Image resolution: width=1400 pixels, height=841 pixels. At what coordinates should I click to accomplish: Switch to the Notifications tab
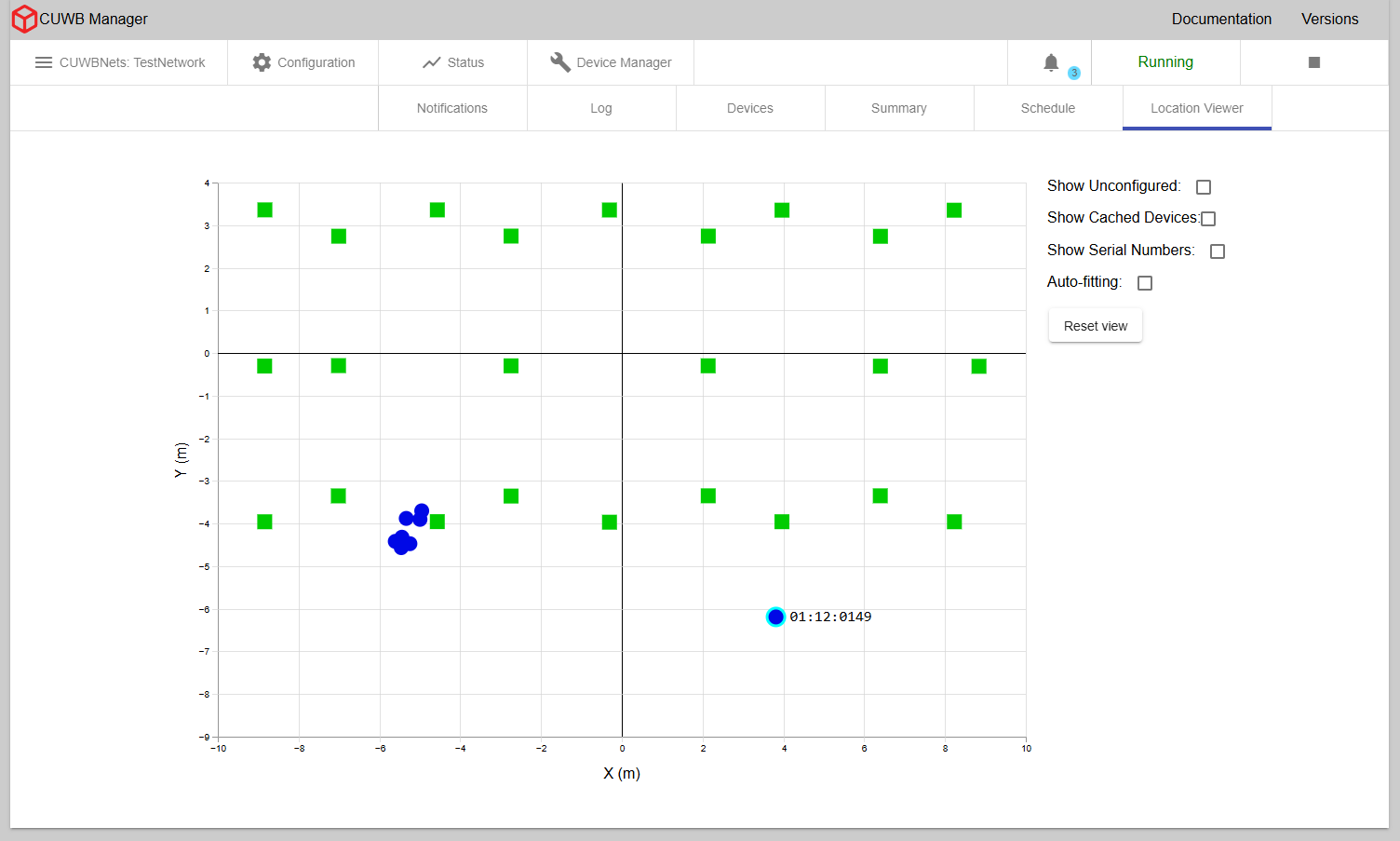tap(452, 108)
